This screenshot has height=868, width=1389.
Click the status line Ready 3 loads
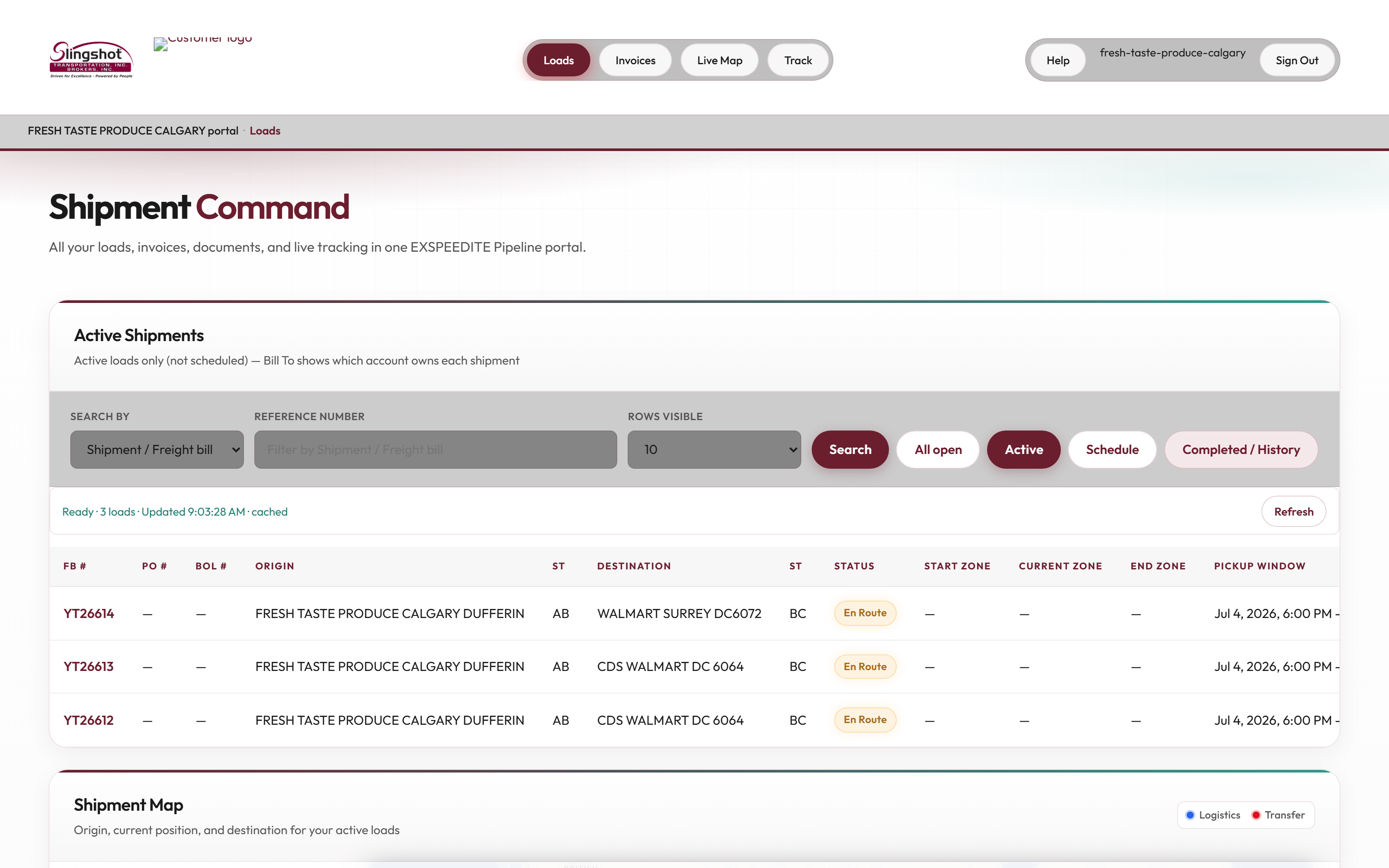coord(174,512)
